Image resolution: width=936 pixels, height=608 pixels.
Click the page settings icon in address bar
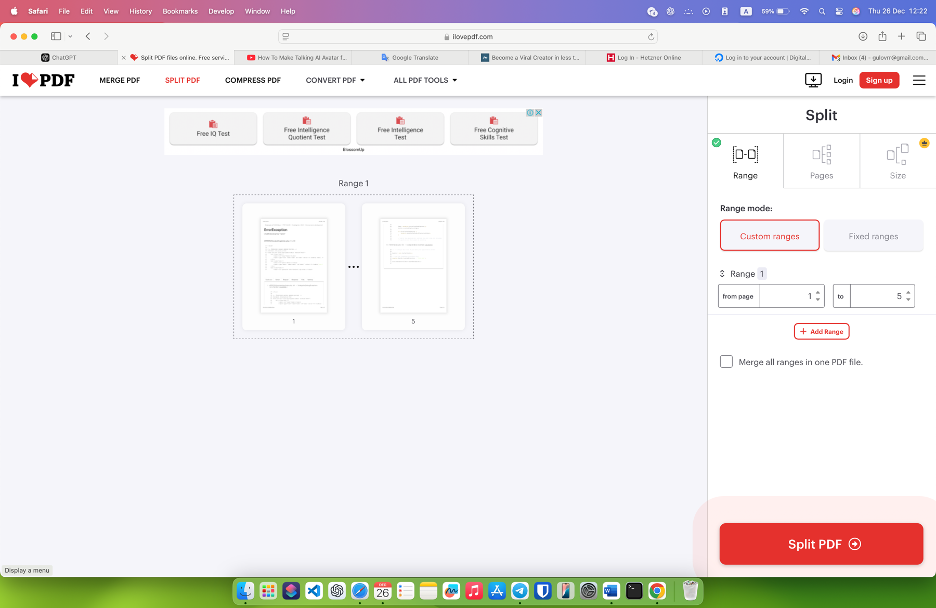pos(286,36)
